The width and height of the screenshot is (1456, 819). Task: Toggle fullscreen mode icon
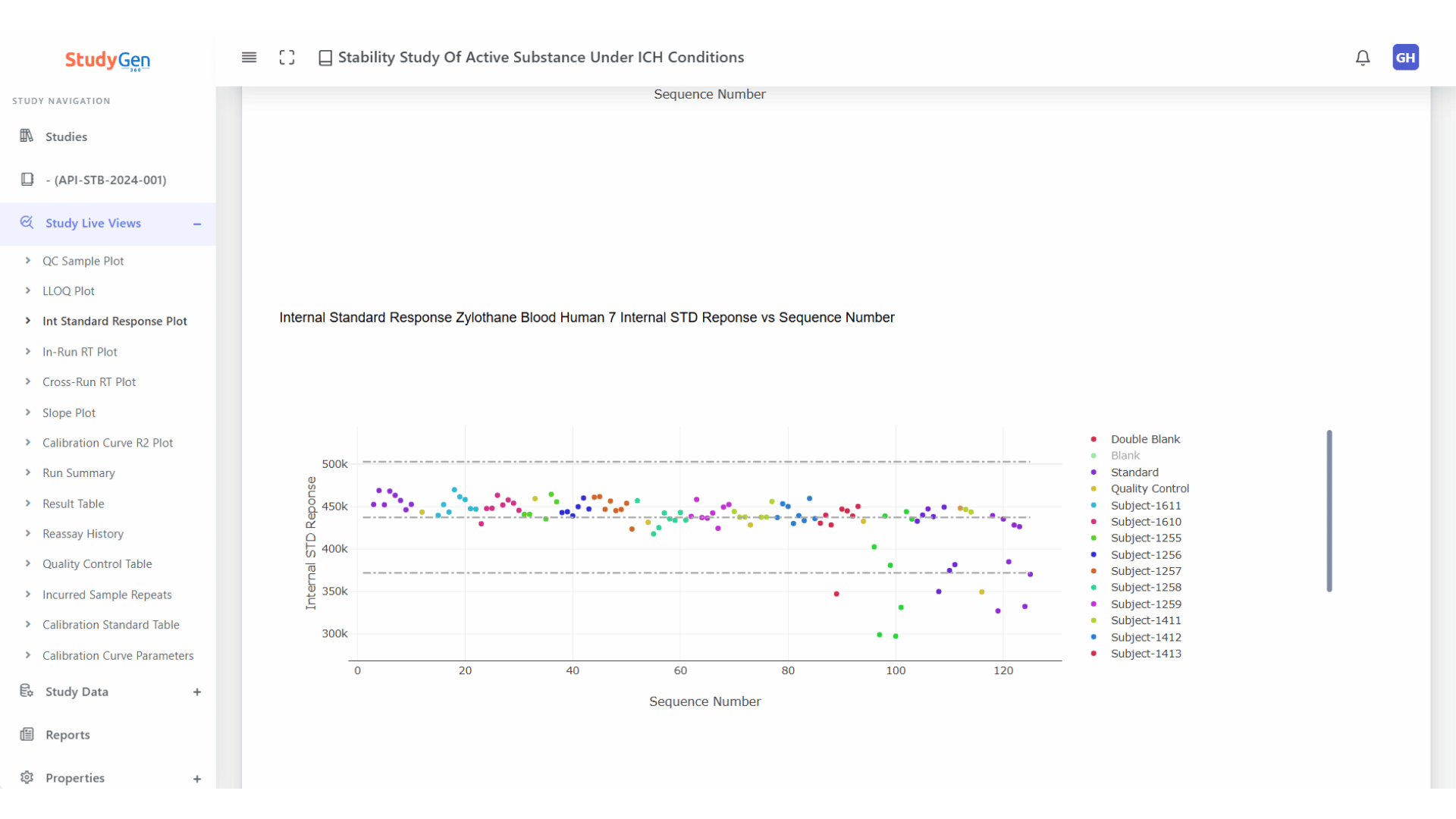click(x=287, y=58)
